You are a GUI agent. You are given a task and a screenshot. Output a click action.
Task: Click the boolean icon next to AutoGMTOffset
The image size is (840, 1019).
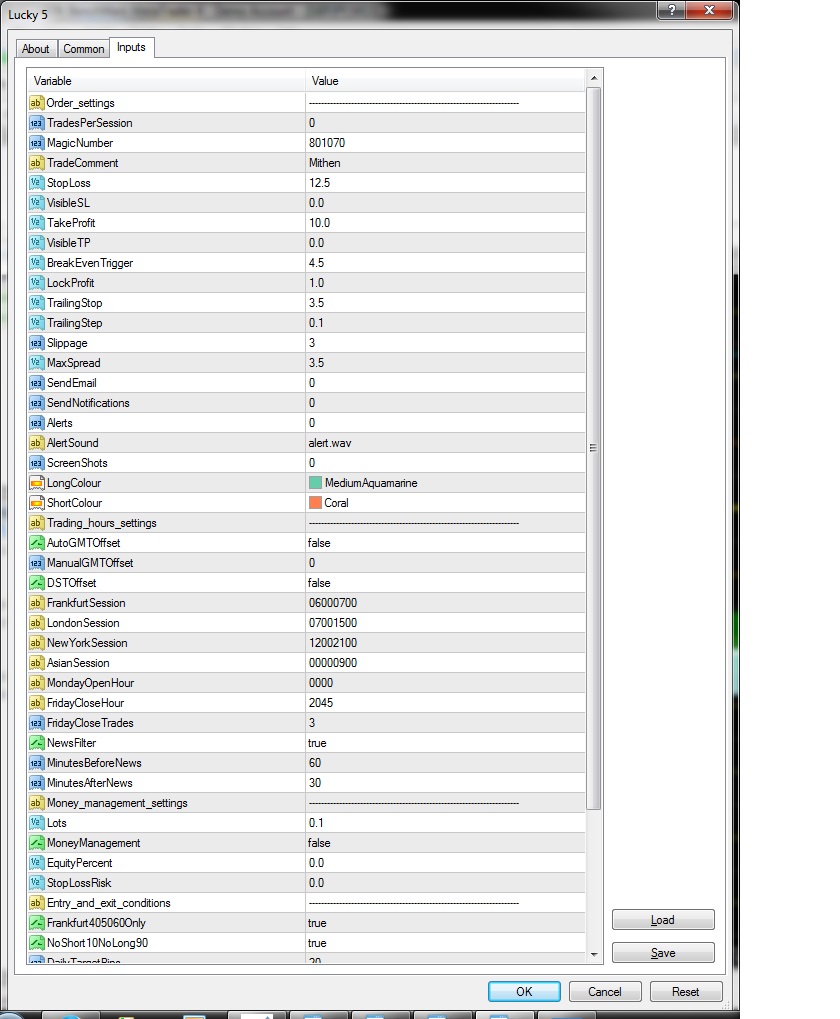pyautogui.click(x=36, y=543)
